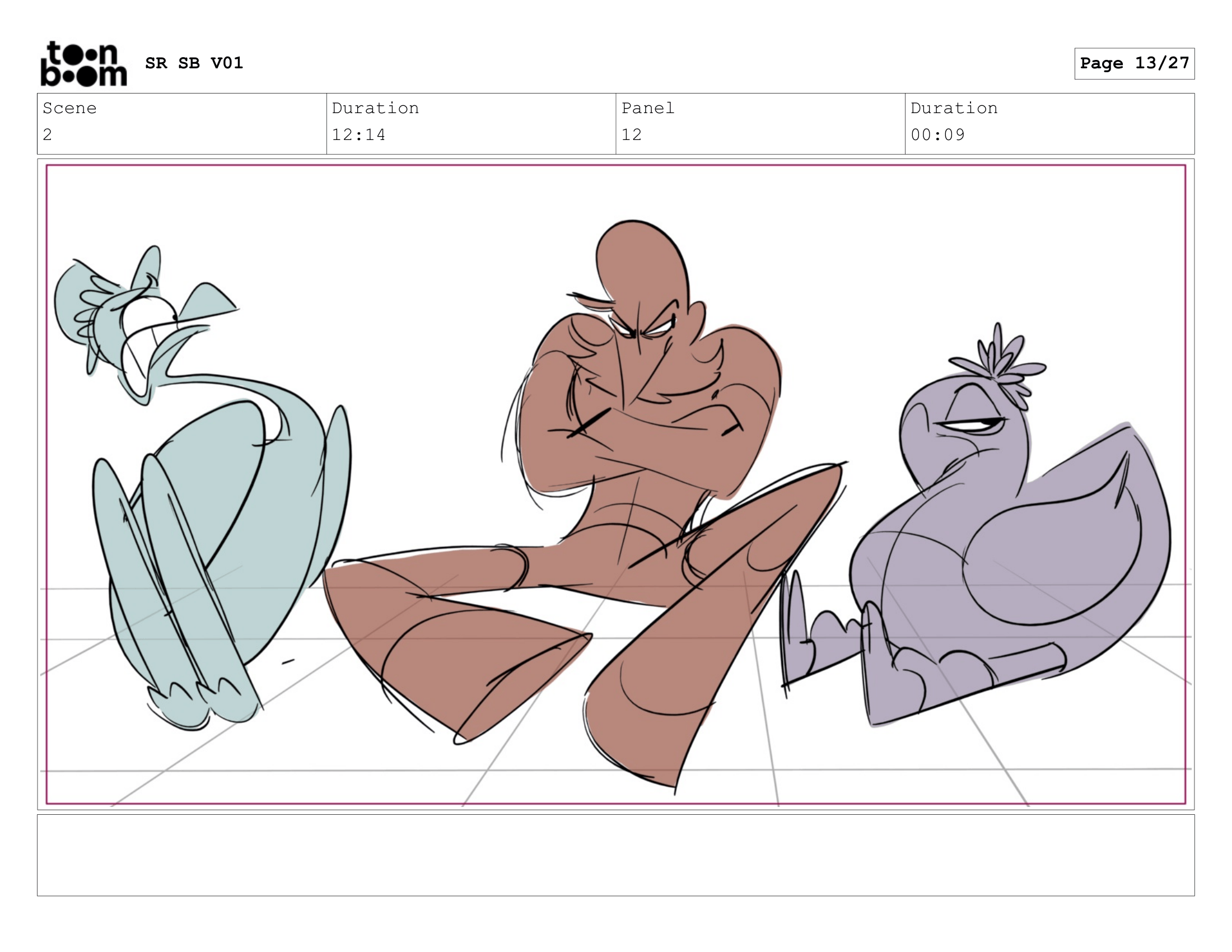Click the panel number 12 value

click(631, 135)
